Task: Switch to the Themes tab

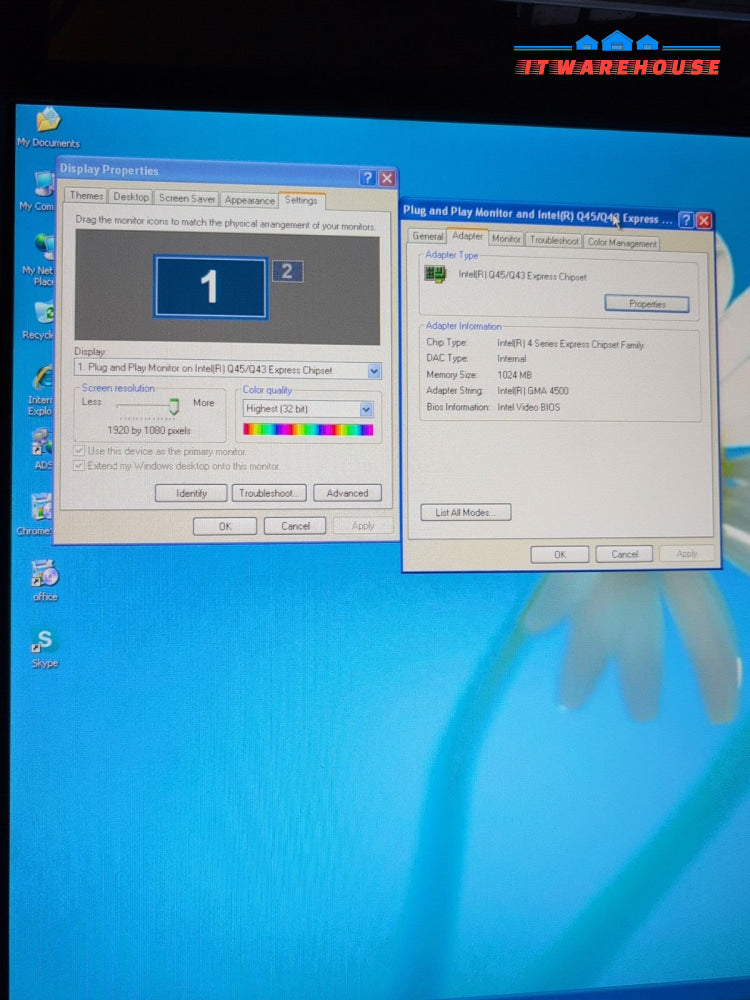Action: [86, 196]
